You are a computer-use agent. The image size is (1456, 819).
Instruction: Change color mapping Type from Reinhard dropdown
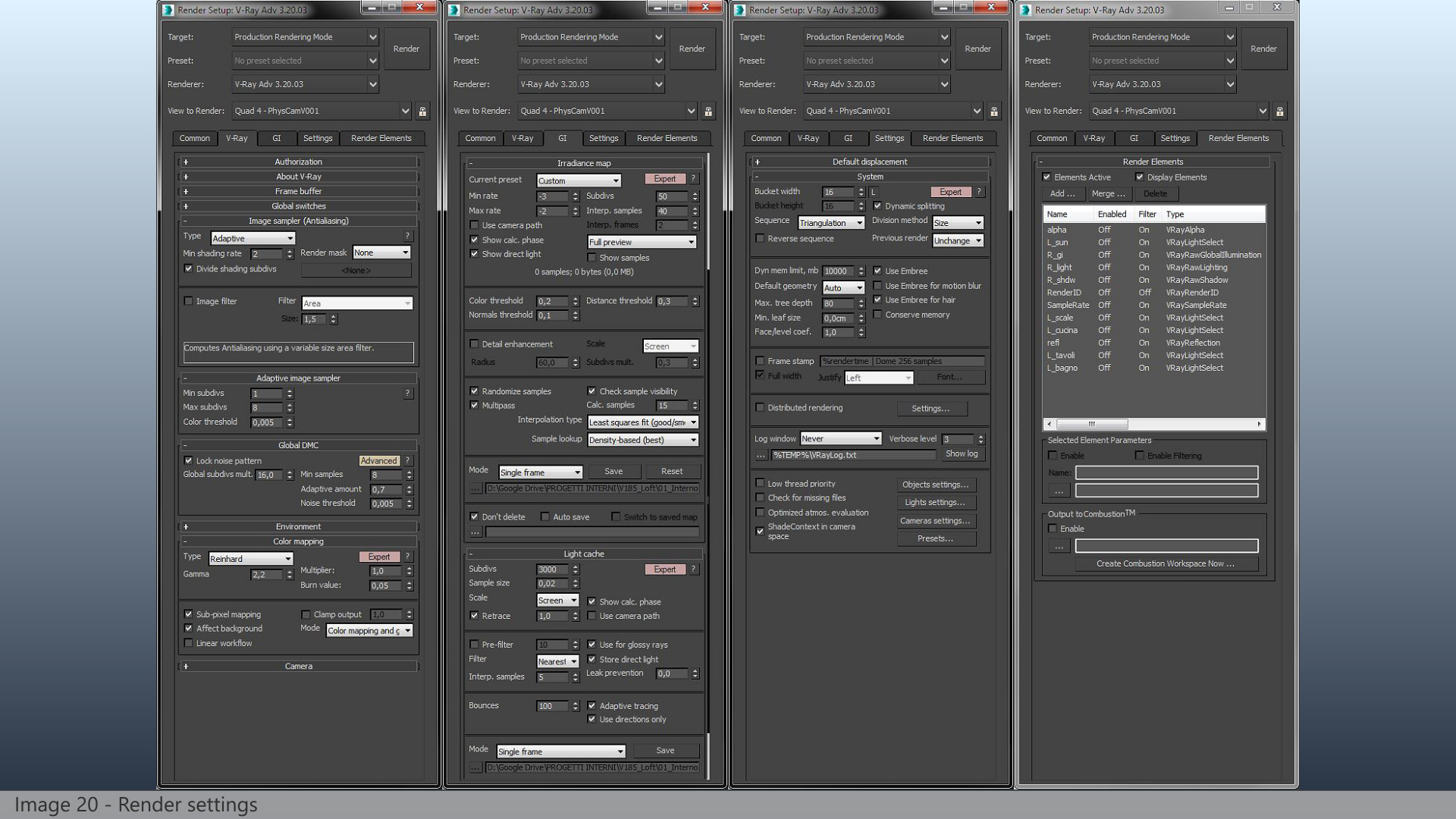(250, 558)
